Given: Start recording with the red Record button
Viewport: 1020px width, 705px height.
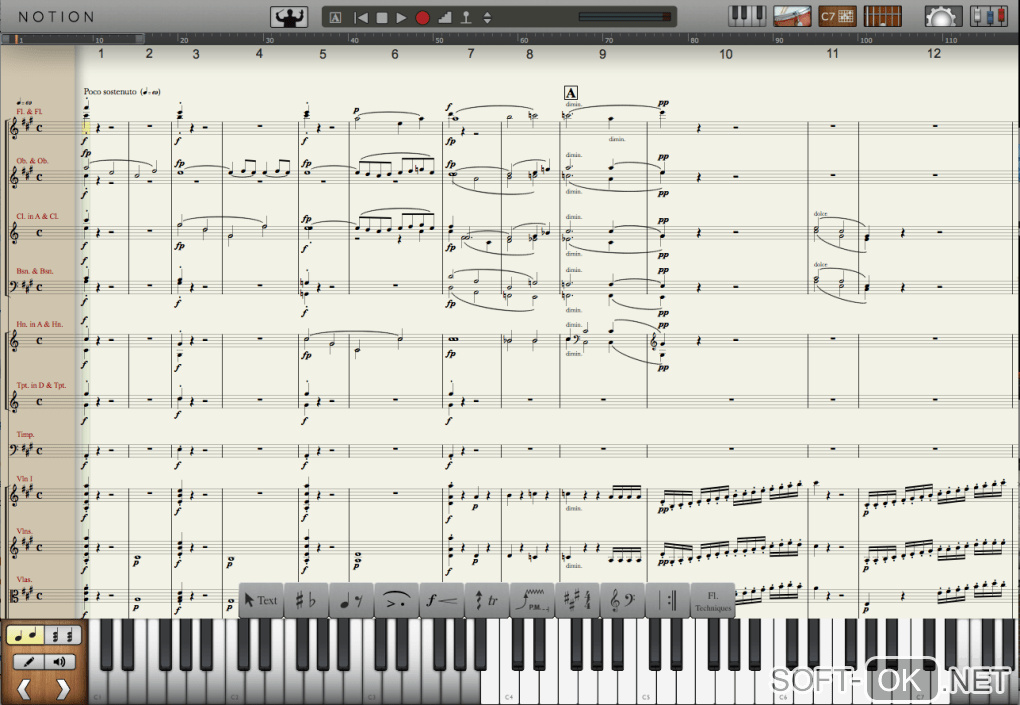Looking at the screenshot, I should (423, 18).
